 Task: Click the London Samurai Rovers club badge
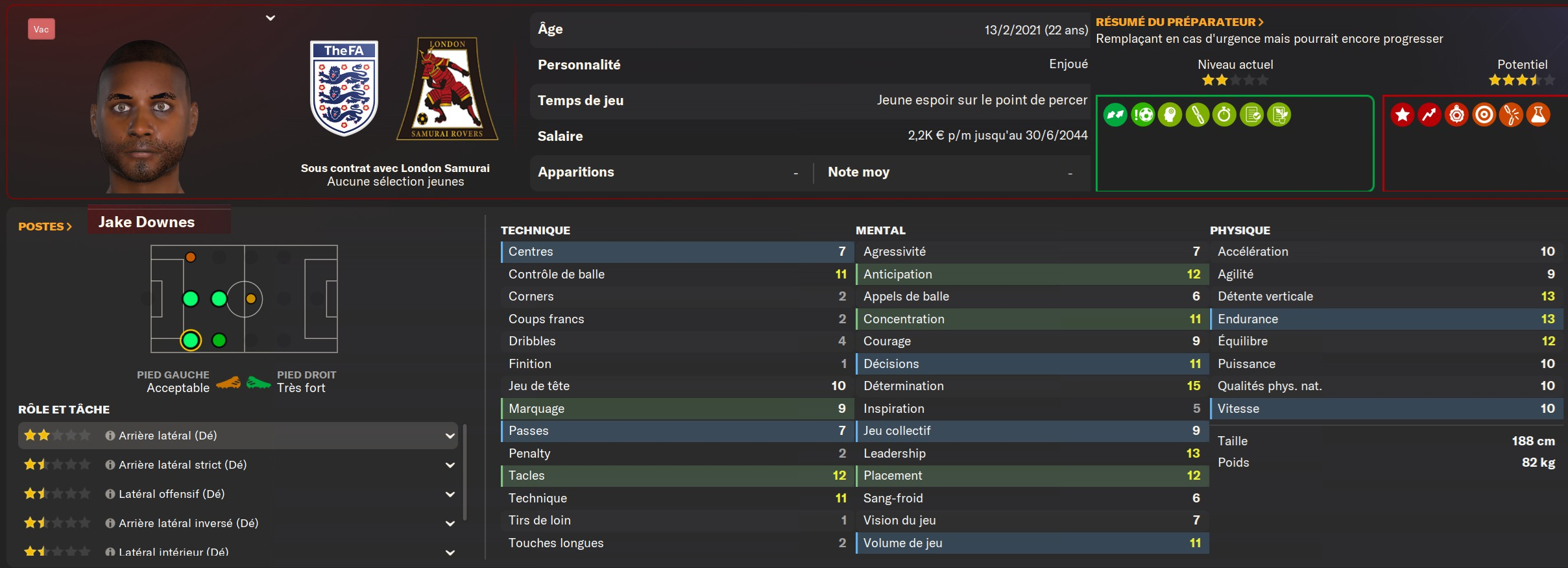tap(447, 89)
